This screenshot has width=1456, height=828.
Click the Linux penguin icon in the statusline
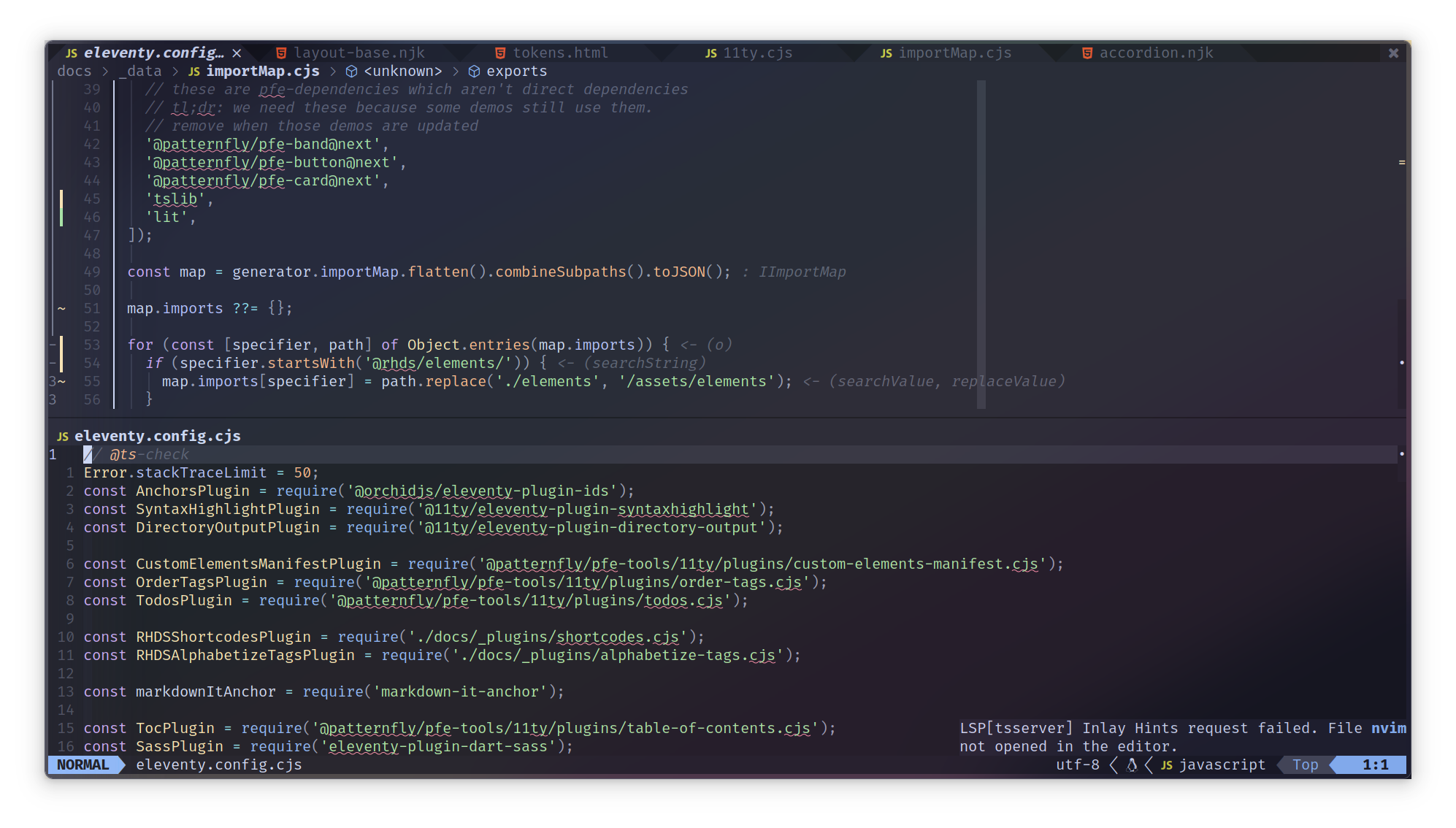[x=1131, y=764]
